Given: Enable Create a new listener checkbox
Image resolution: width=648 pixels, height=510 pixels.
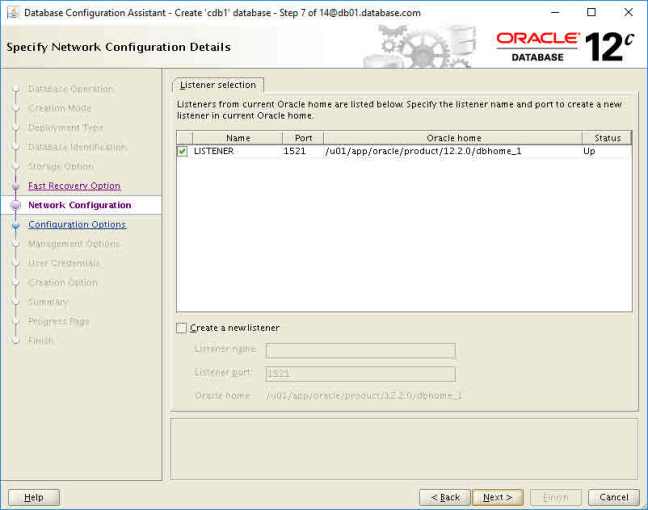Looking at the screenshot, I should 181,328.
